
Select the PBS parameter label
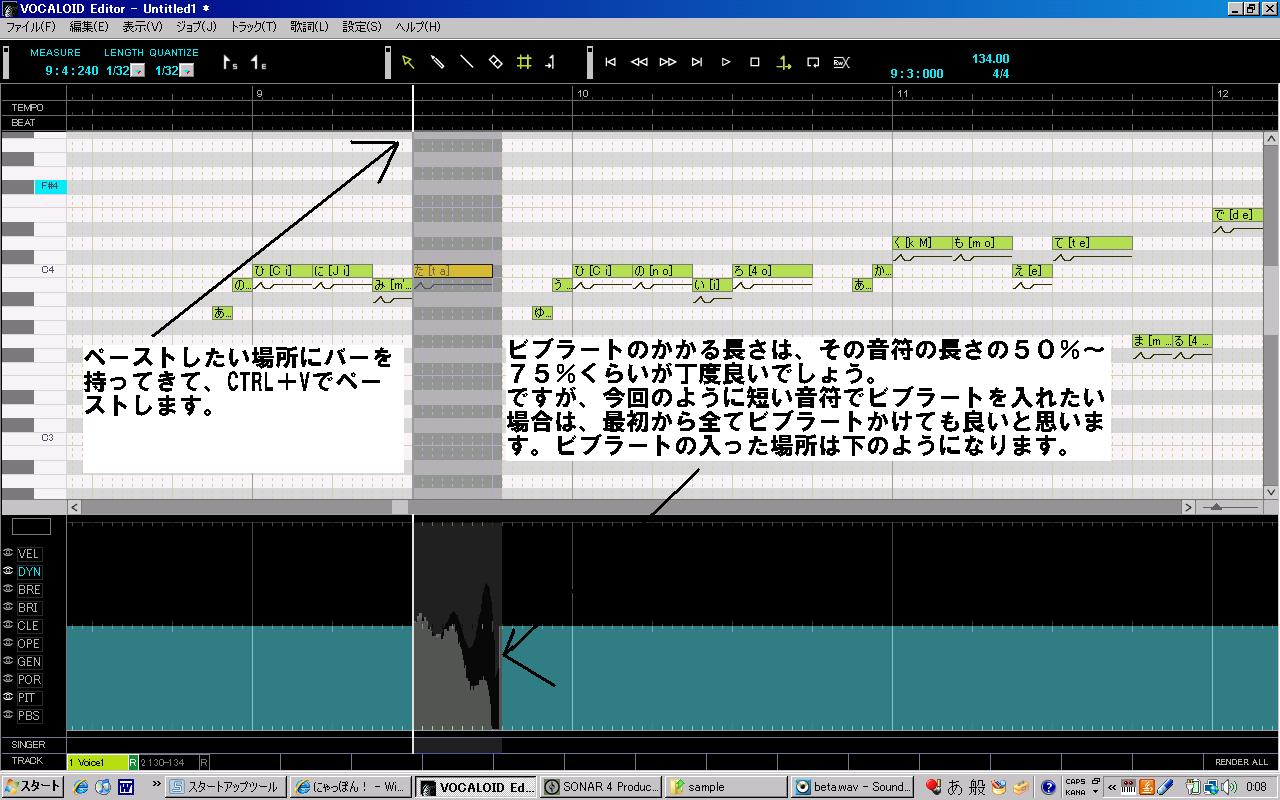point(29,716)
